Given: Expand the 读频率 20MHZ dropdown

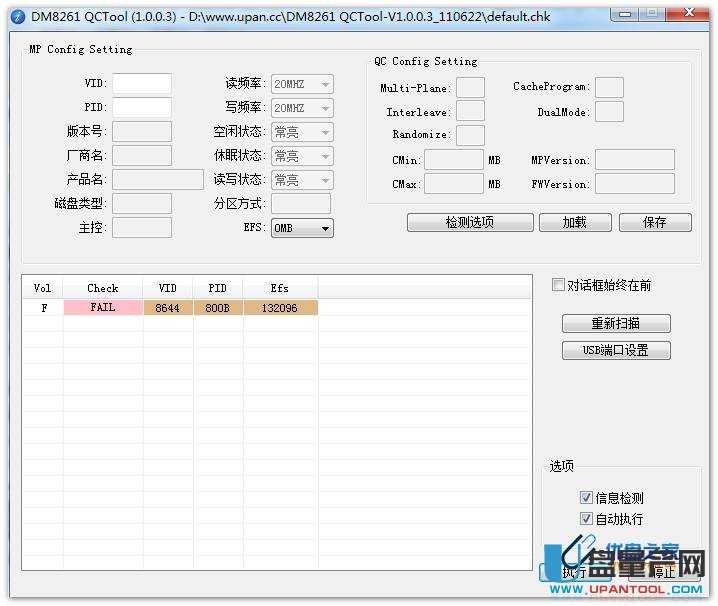Looking at the screenshot, I should click(x=302, y=84).
